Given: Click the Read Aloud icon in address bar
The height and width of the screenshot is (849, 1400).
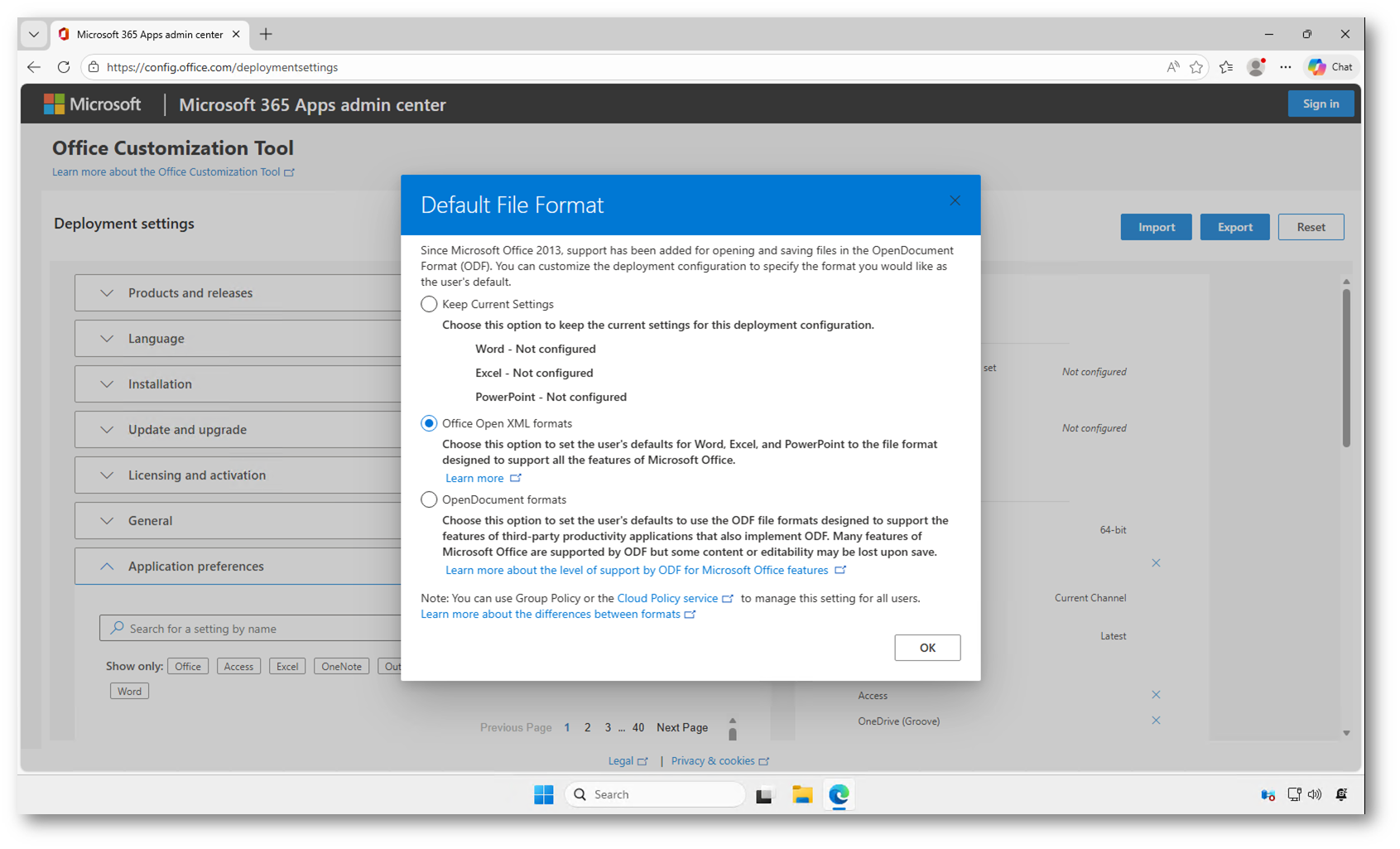Looking at the screenshot, I should (x=1172, y=67).
